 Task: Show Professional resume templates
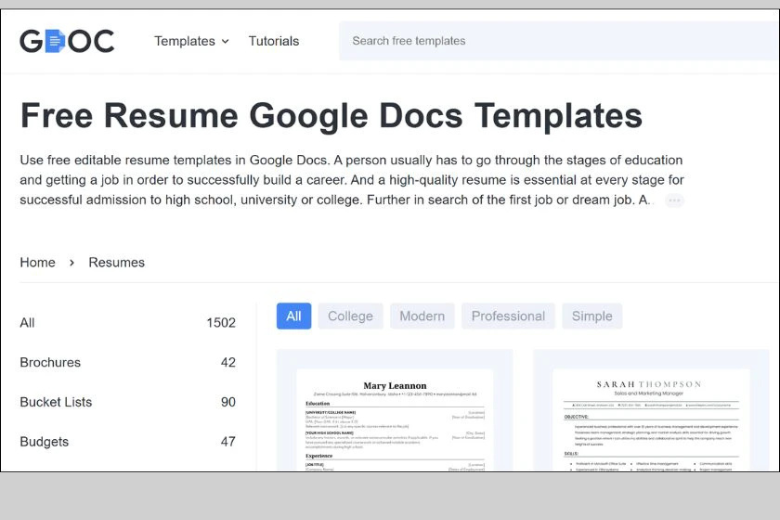[x=508, y=316]
